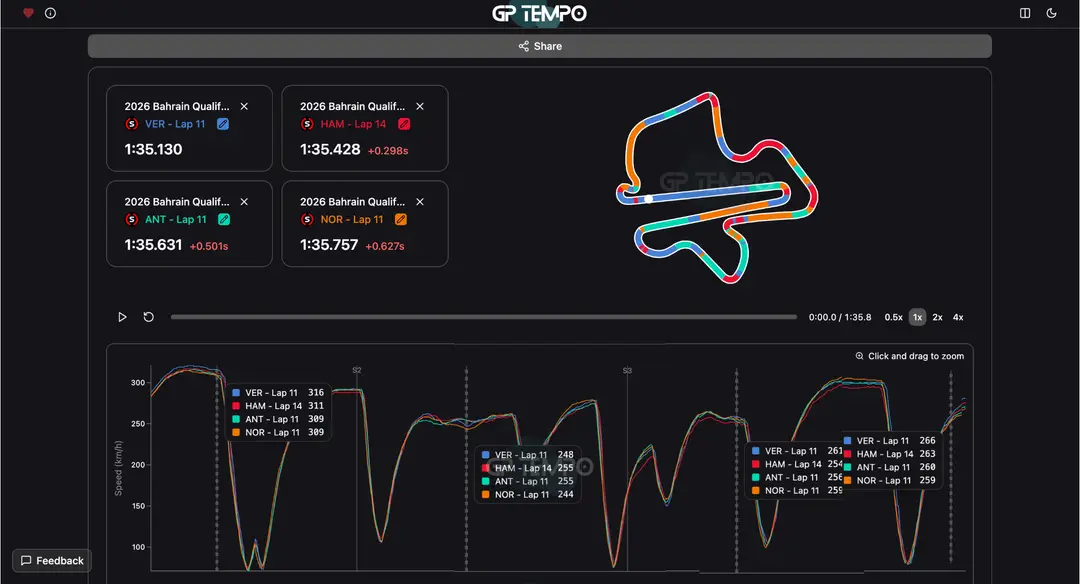Click the 300 speed axis tick
The width and height of the screenshot is (1080, 584).
[138, 383]
